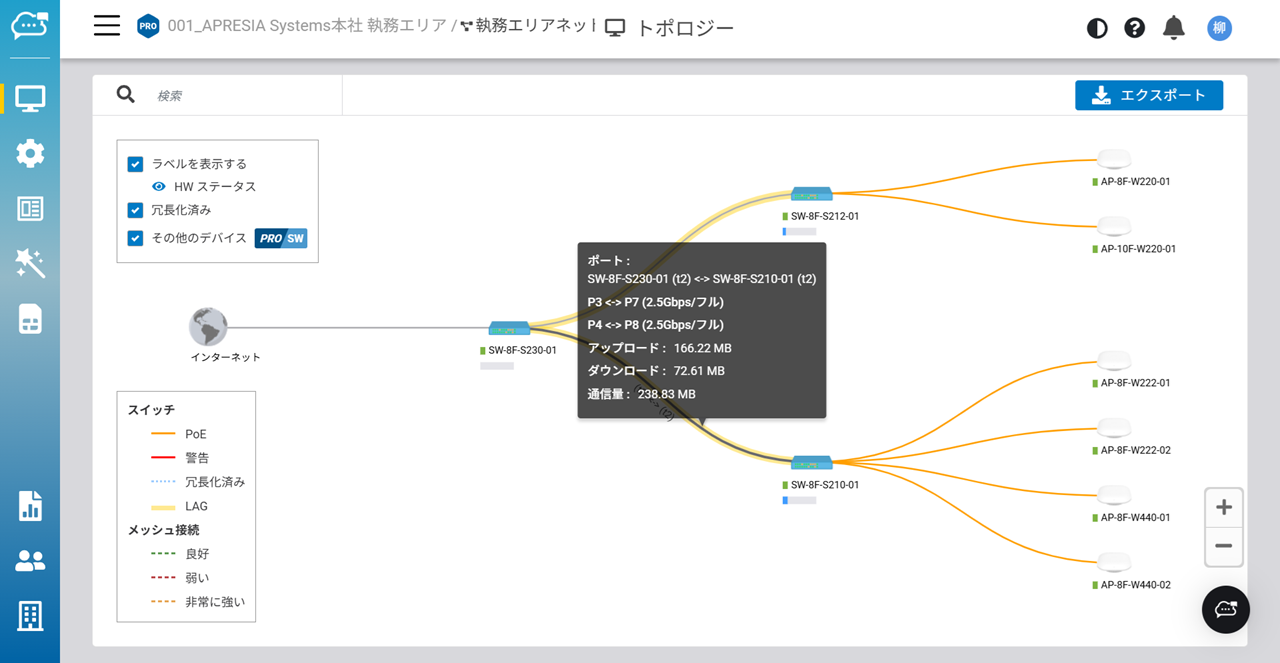
Task: Zoom out with the minus button
Action: [x=1223, y=546]
